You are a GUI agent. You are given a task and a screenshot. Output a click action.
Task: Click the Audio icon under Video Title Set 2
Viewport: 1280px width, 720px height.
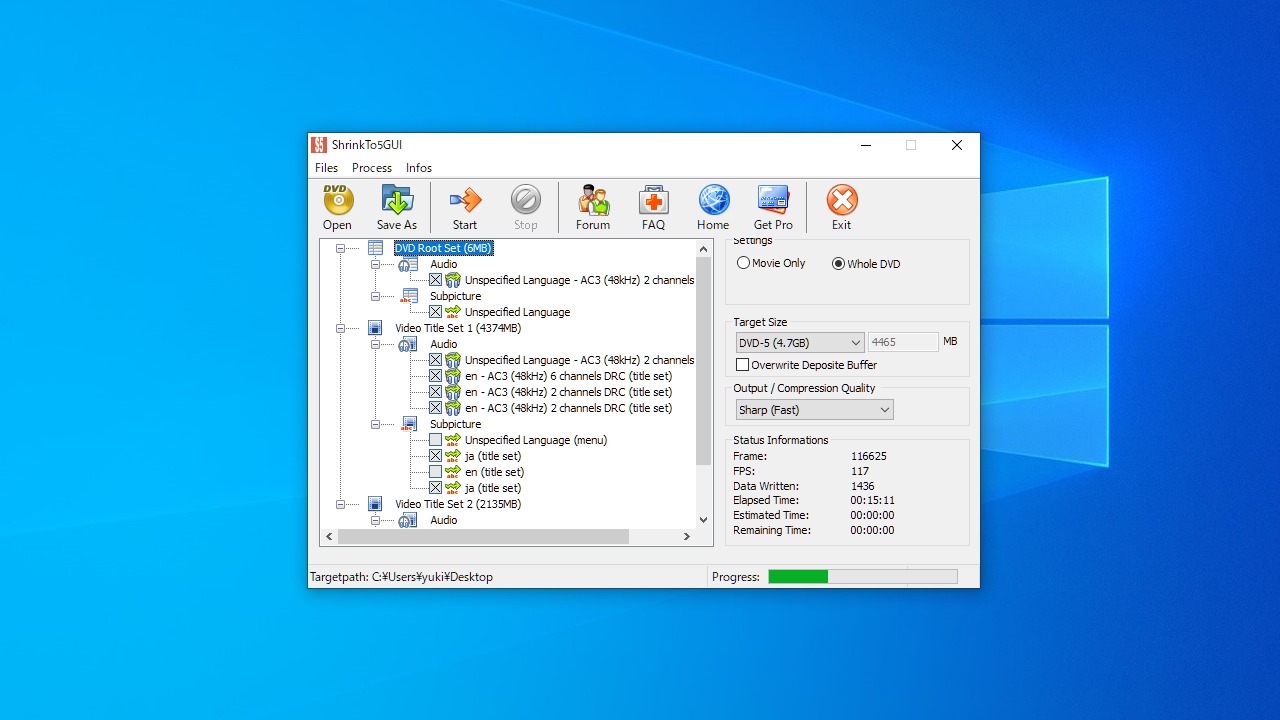[408, 520]
